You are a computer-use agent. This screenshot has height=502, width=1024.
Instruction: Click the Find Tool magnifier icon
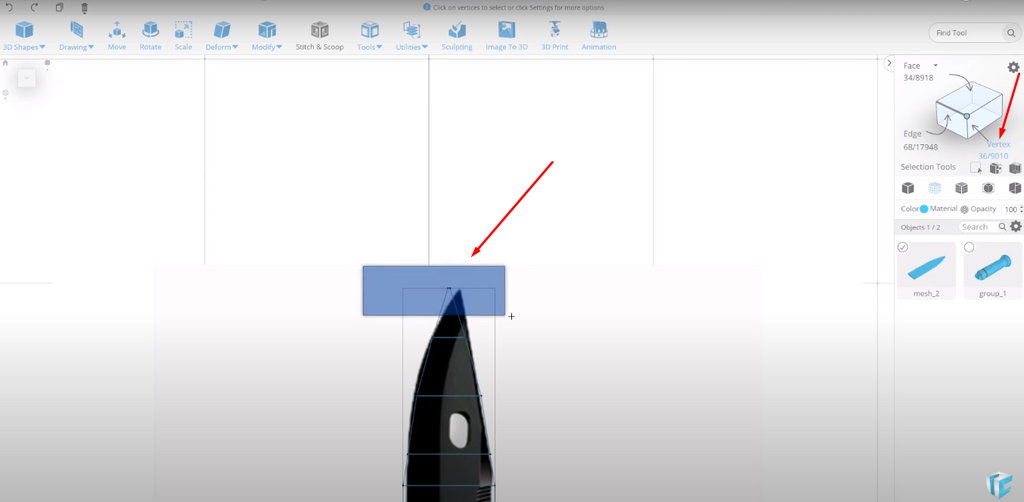[1010, 33]
